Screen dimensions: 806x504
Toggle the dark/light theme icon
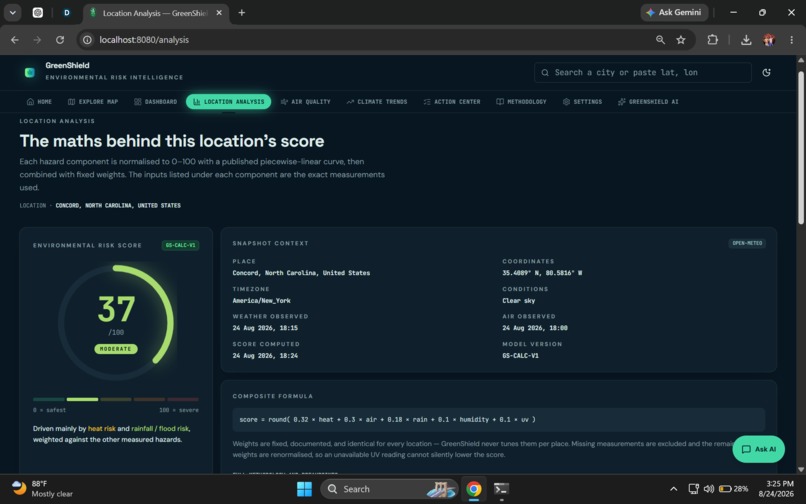pyautogui.click(x=766, y=73)
